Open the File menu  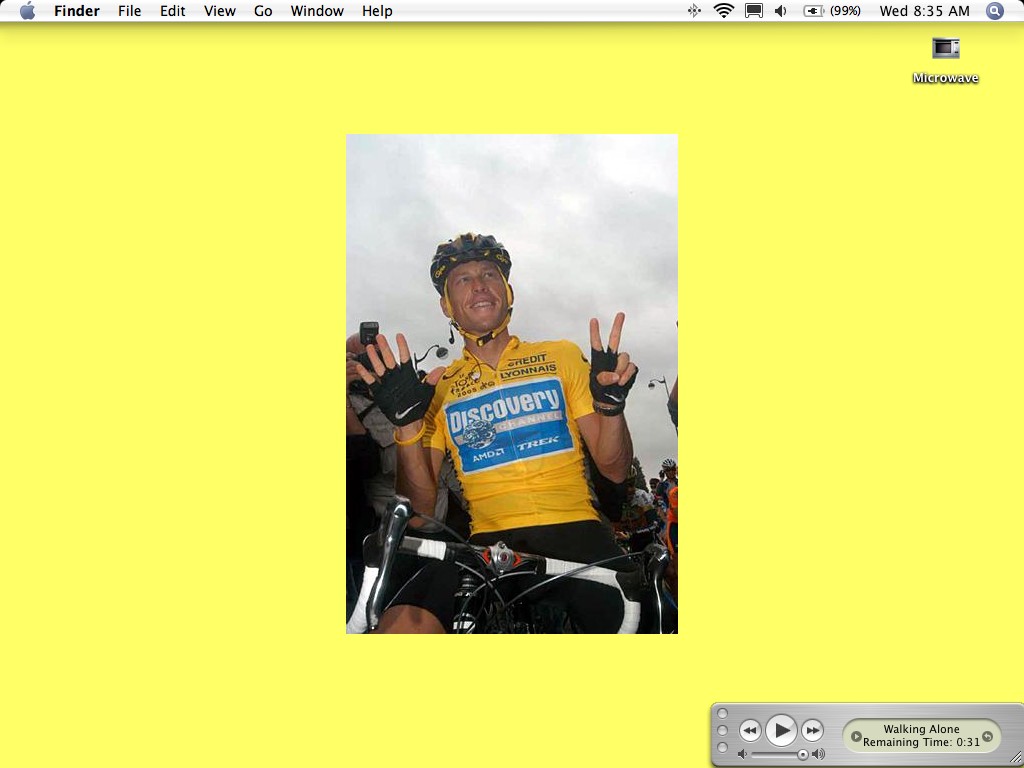point(129,10)
